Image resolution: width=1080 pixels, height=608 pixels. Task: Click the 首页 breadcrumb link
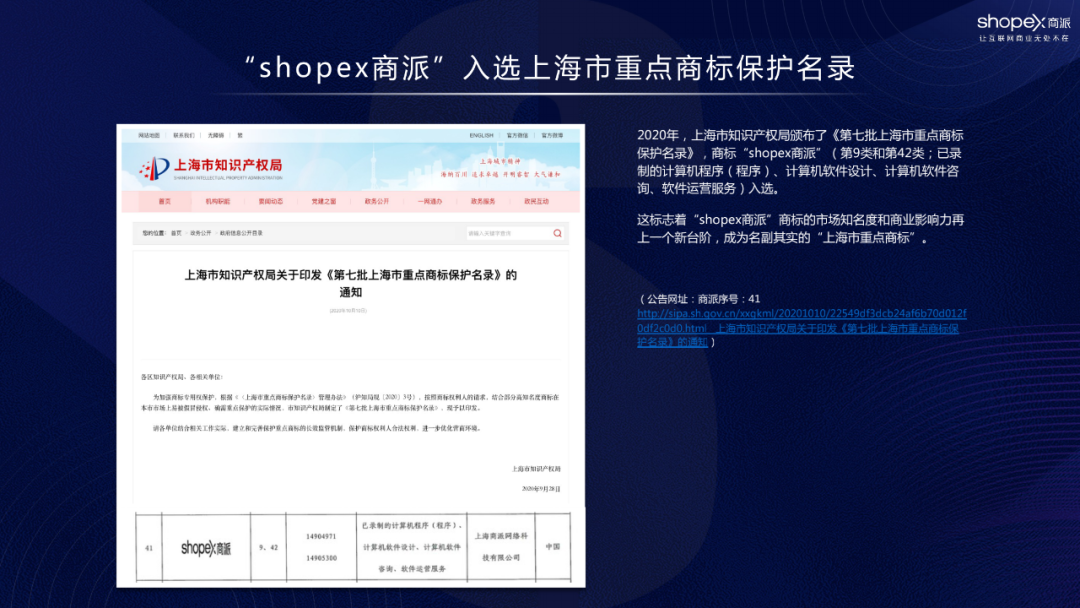pos(176,233)
